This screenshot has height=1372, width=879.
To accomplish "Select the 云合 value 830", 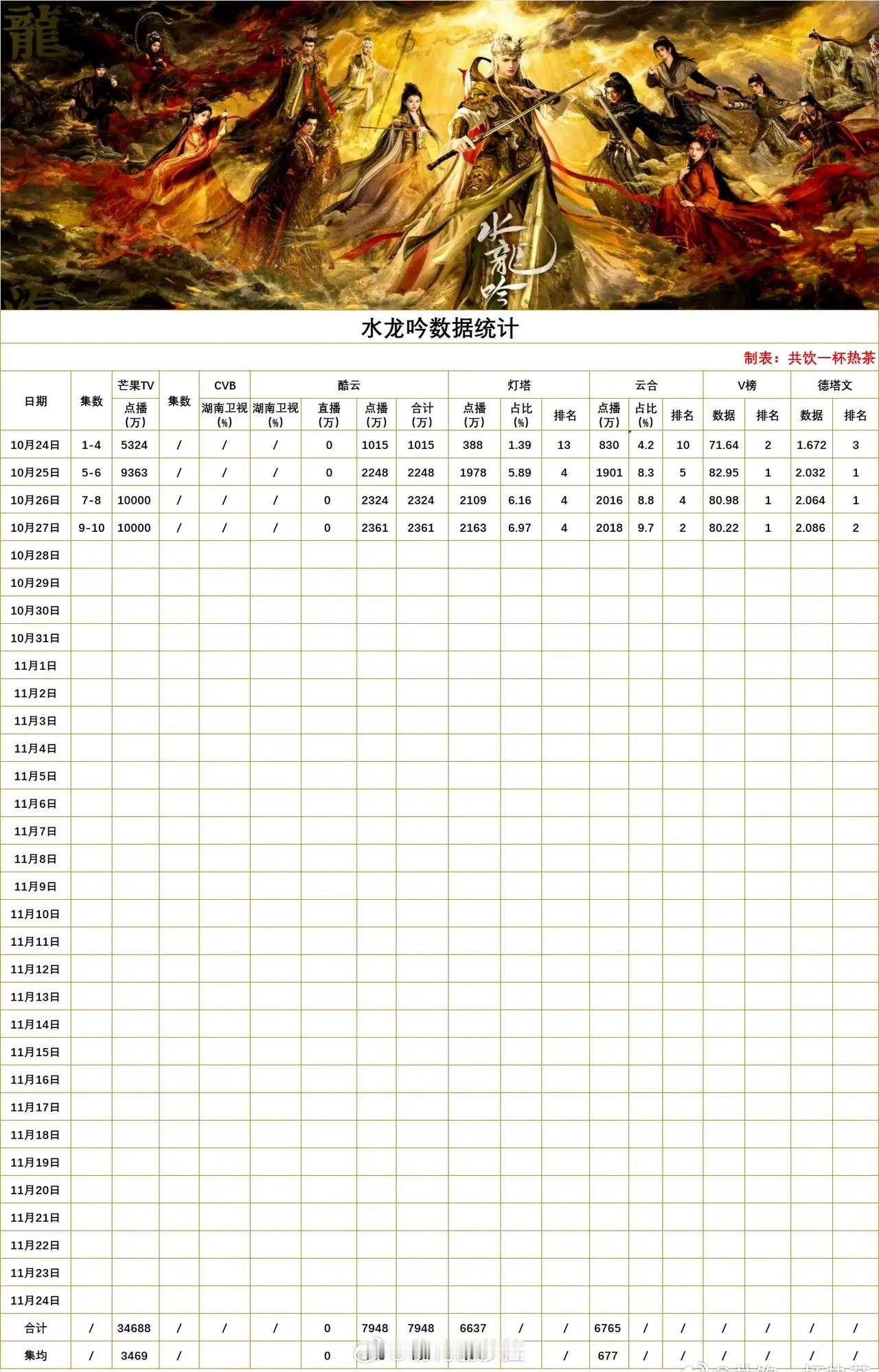I will coord(609,445).
